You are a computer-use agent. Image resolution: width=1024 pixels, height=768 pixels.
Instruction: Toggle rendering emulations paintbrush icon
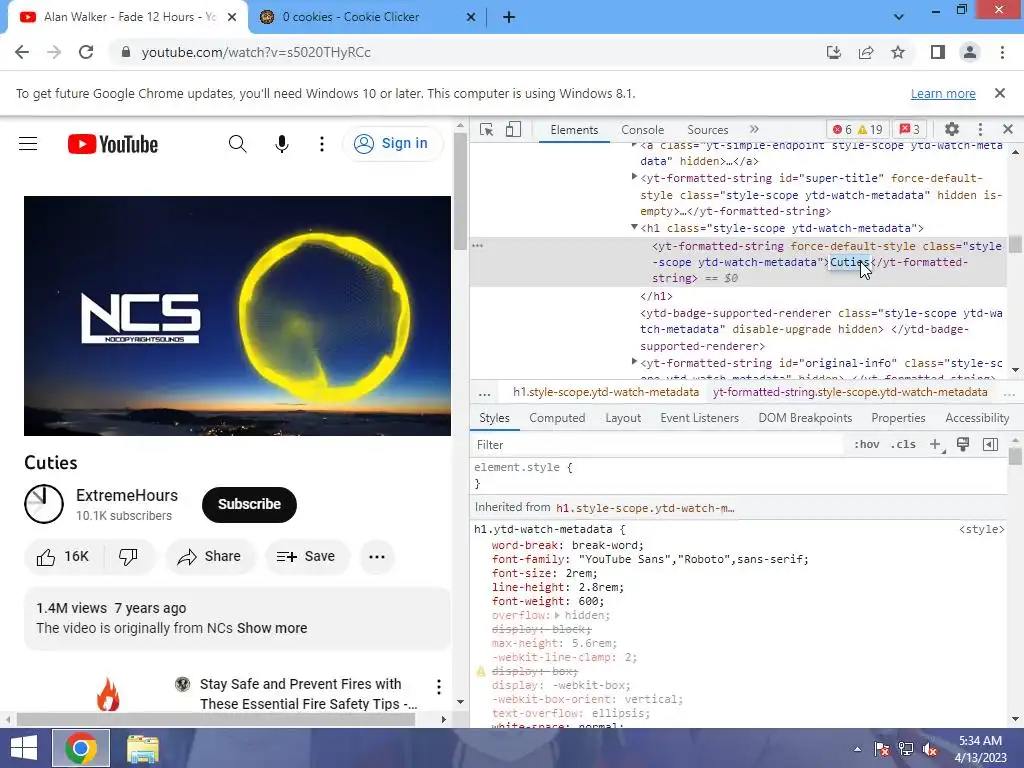pos(963,445)
